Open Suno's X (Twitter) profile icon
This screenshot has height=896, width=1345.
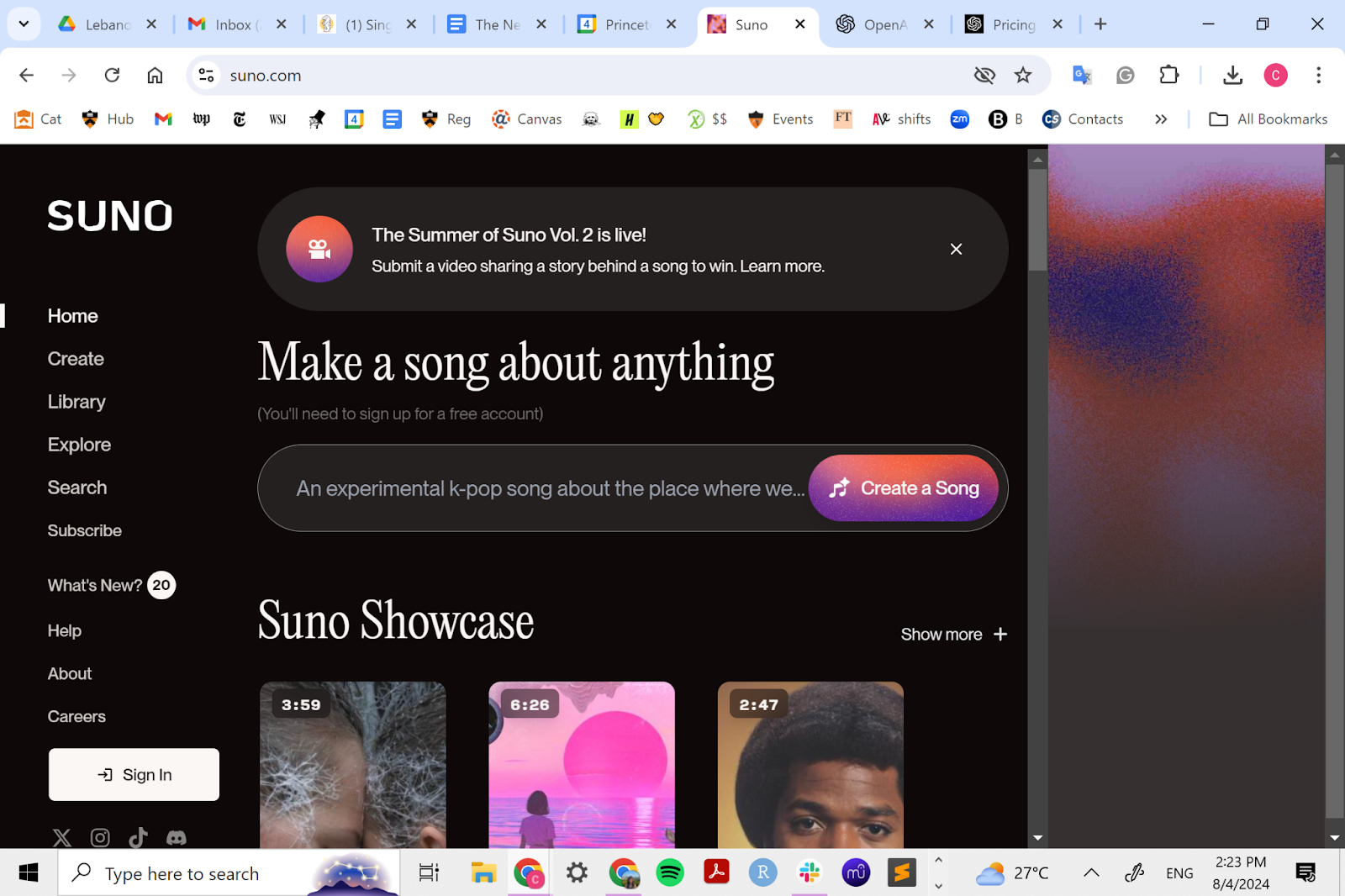(62, 837)
